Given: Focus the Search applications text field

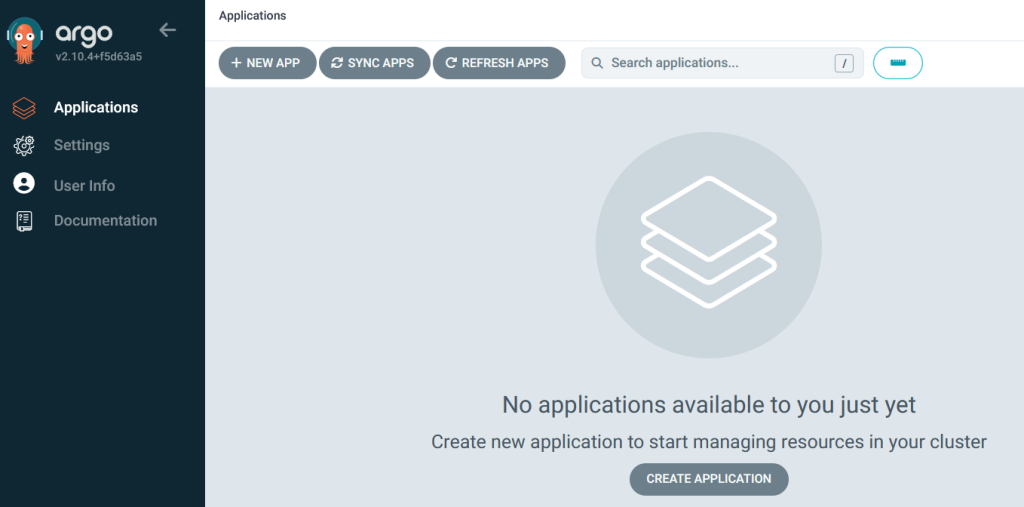Looking at the screenshot, I should 715,63.
